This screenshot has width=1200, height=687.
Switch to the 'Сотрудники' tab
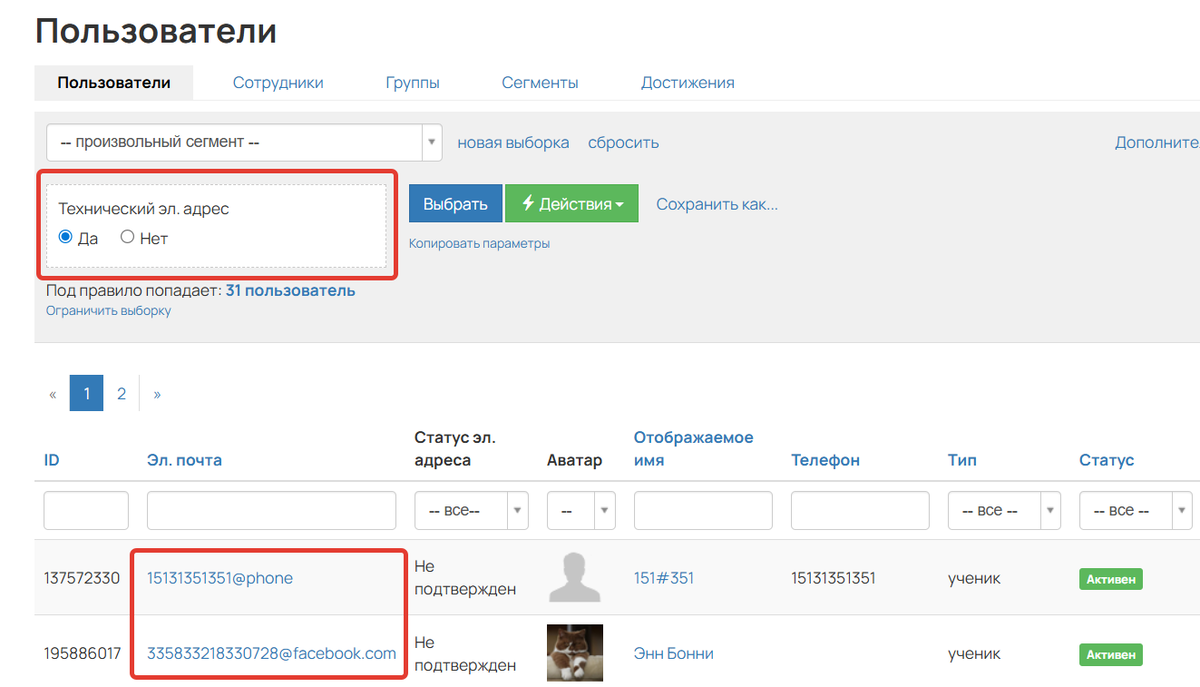click(278, 83)
